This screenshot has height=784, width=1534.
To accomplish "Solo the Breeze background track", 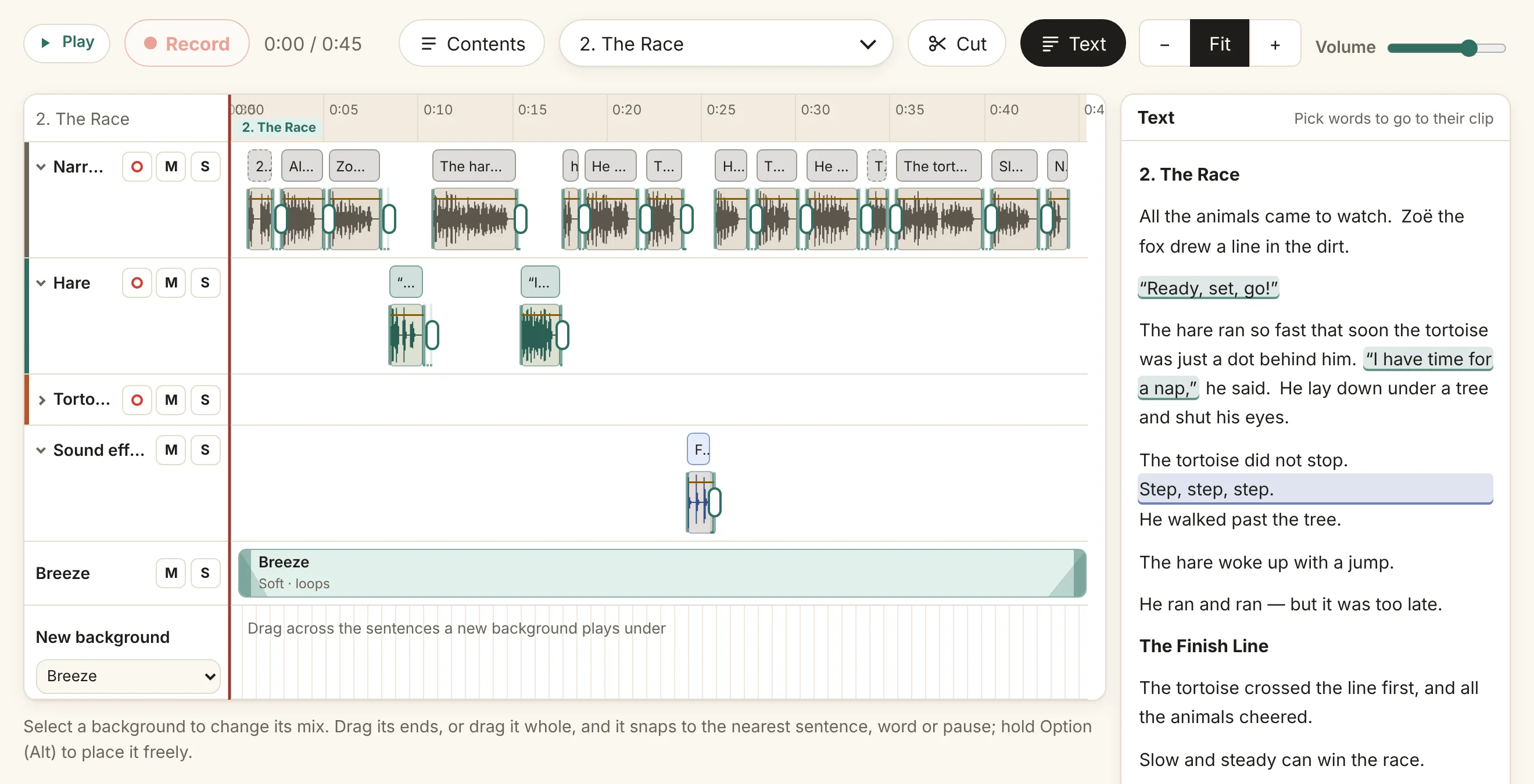I will (x=205, y=573).
